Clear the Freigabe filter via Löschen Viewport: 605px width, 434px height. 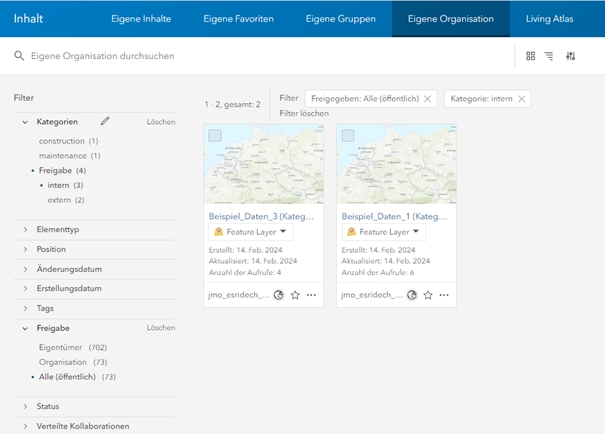coord(161,328)
